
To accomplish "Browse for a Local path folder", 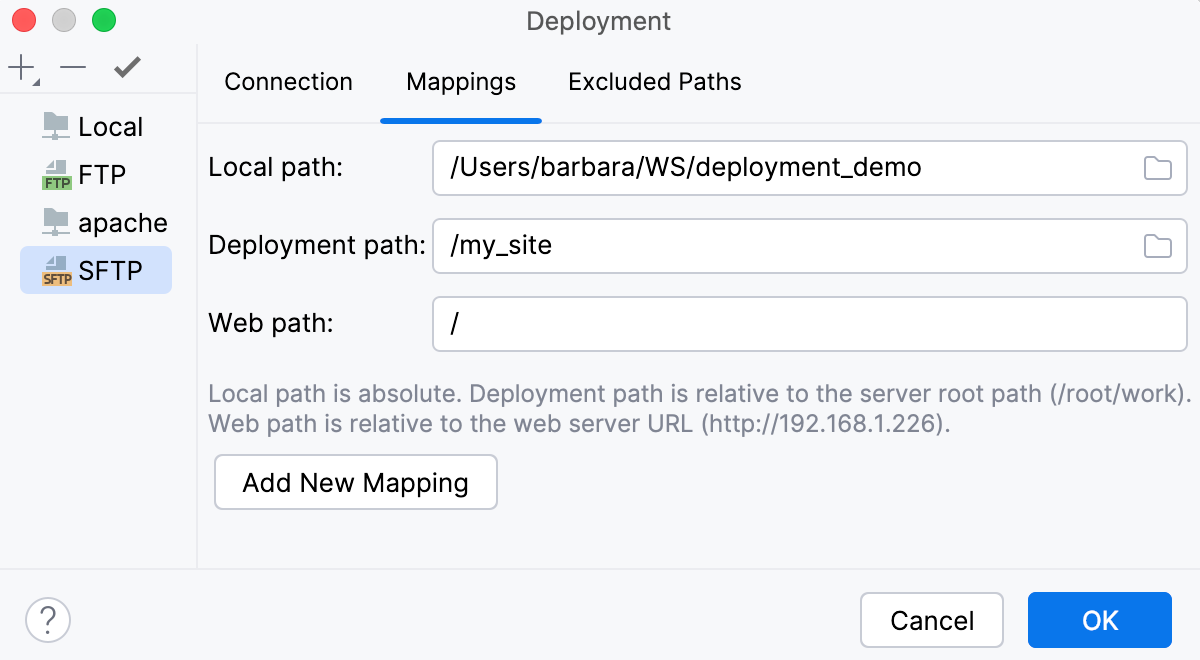I will 1157,168.
